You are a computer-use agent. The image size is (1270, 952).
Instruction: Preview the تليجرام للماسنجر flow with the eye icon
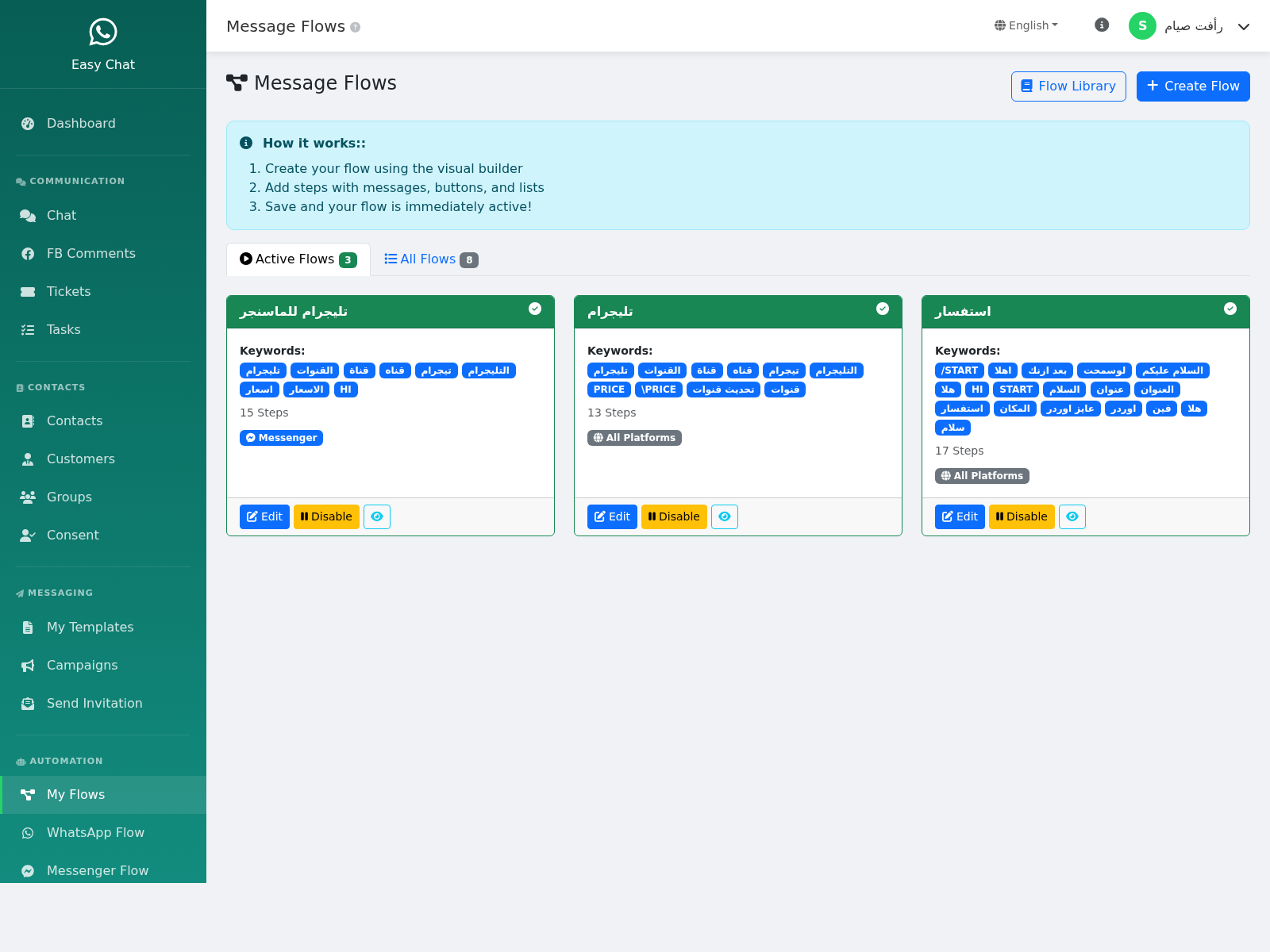pyautogui.click(x=376, y=516)
